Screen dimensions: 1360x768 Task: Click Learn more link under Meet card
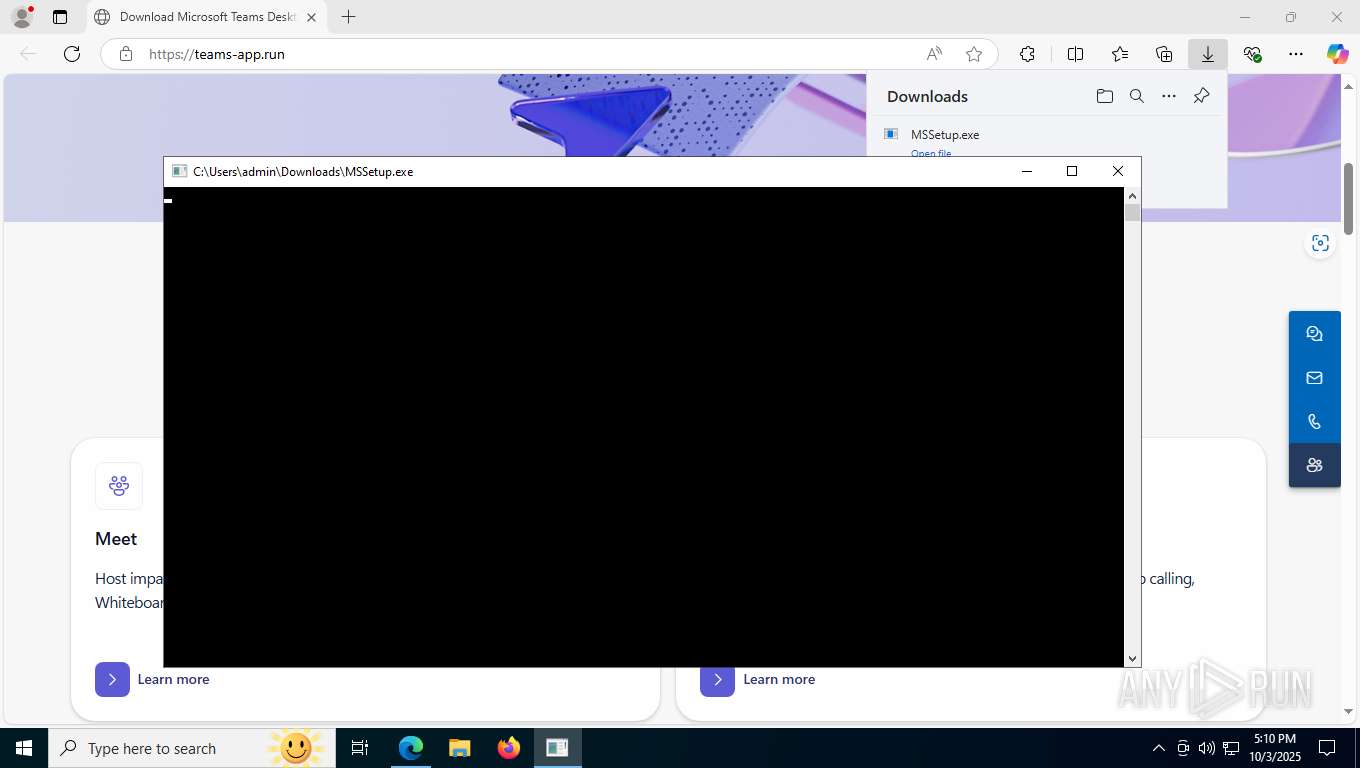click(173, 679)
